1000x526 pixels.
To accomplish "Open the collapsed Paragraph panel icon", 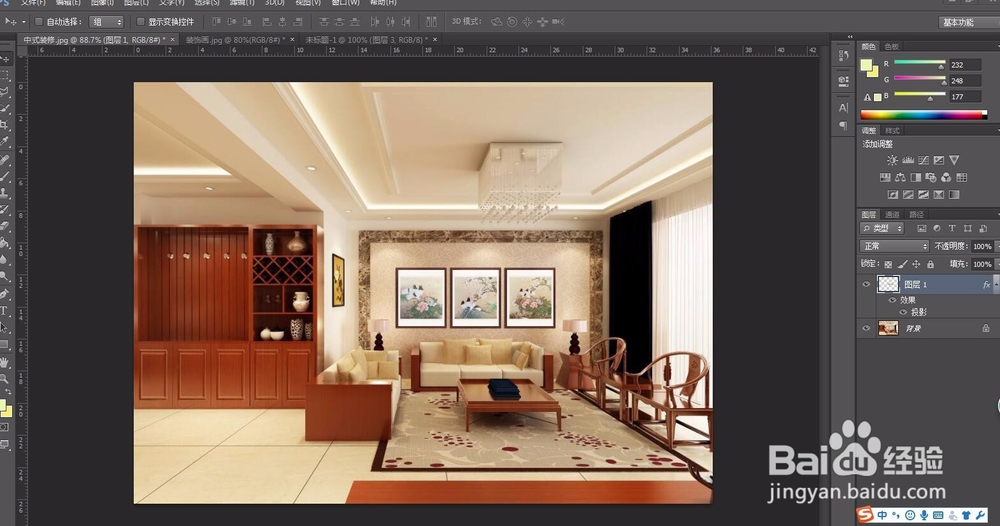I will tap(843, 126).
